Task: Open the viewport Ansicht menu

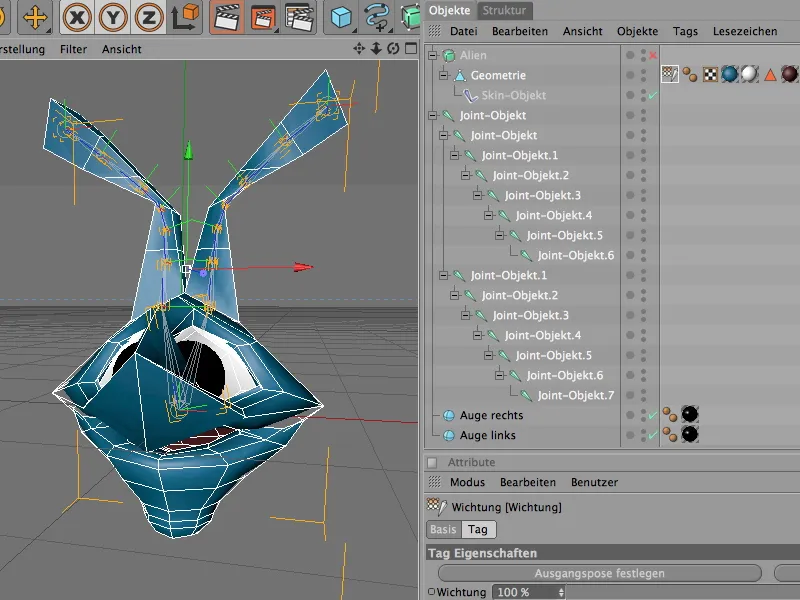Action: (121, 49)
